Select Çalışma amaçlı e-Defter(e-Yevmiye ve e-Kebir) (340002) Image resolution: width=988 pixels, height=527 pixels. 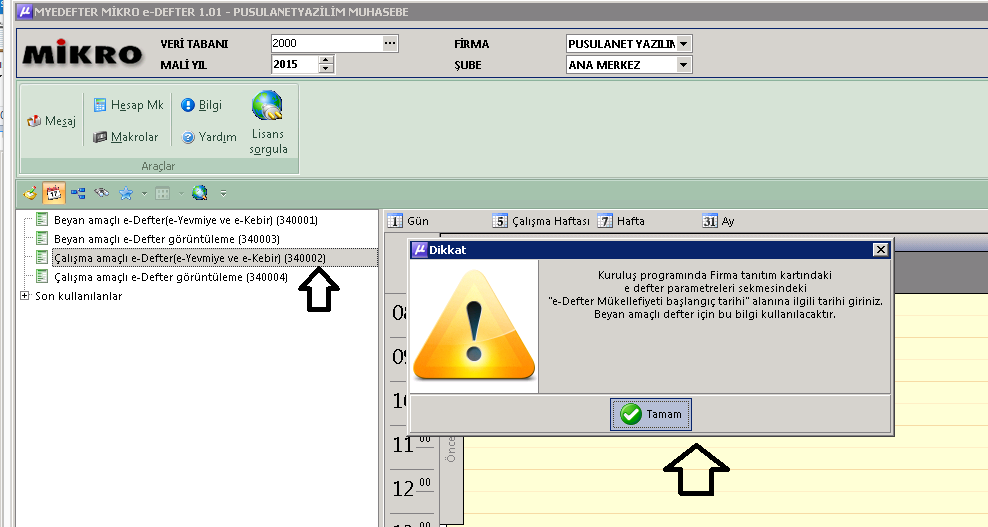190,258
